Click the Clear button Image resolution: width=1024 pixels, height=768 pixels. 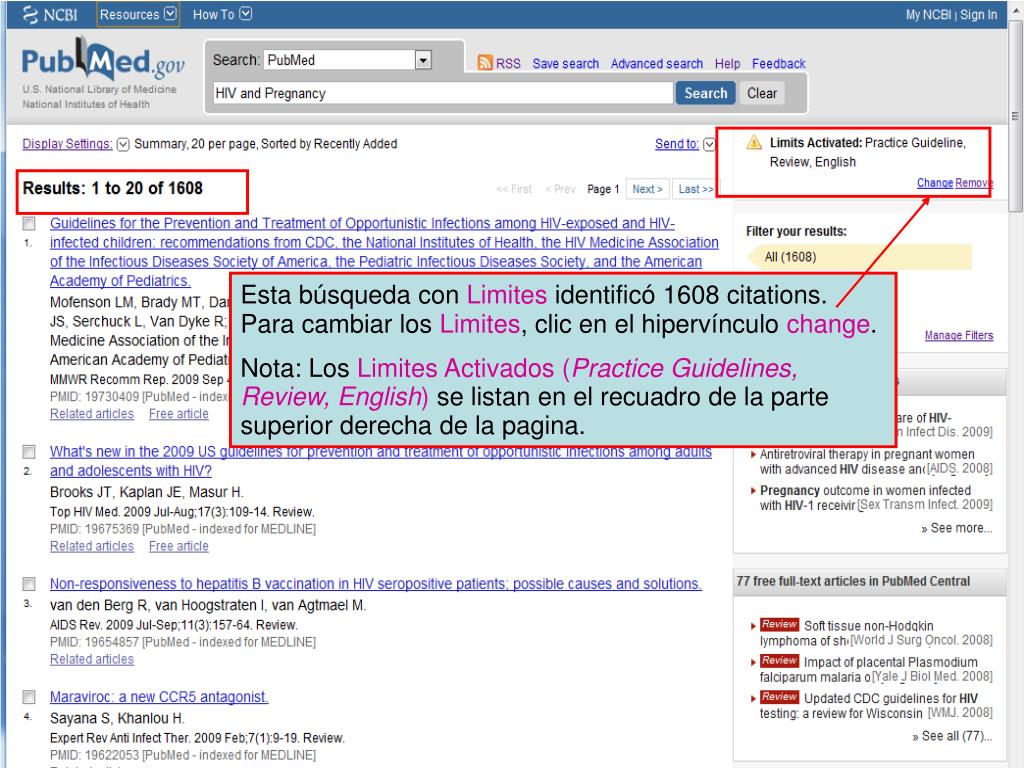point(761,93)
